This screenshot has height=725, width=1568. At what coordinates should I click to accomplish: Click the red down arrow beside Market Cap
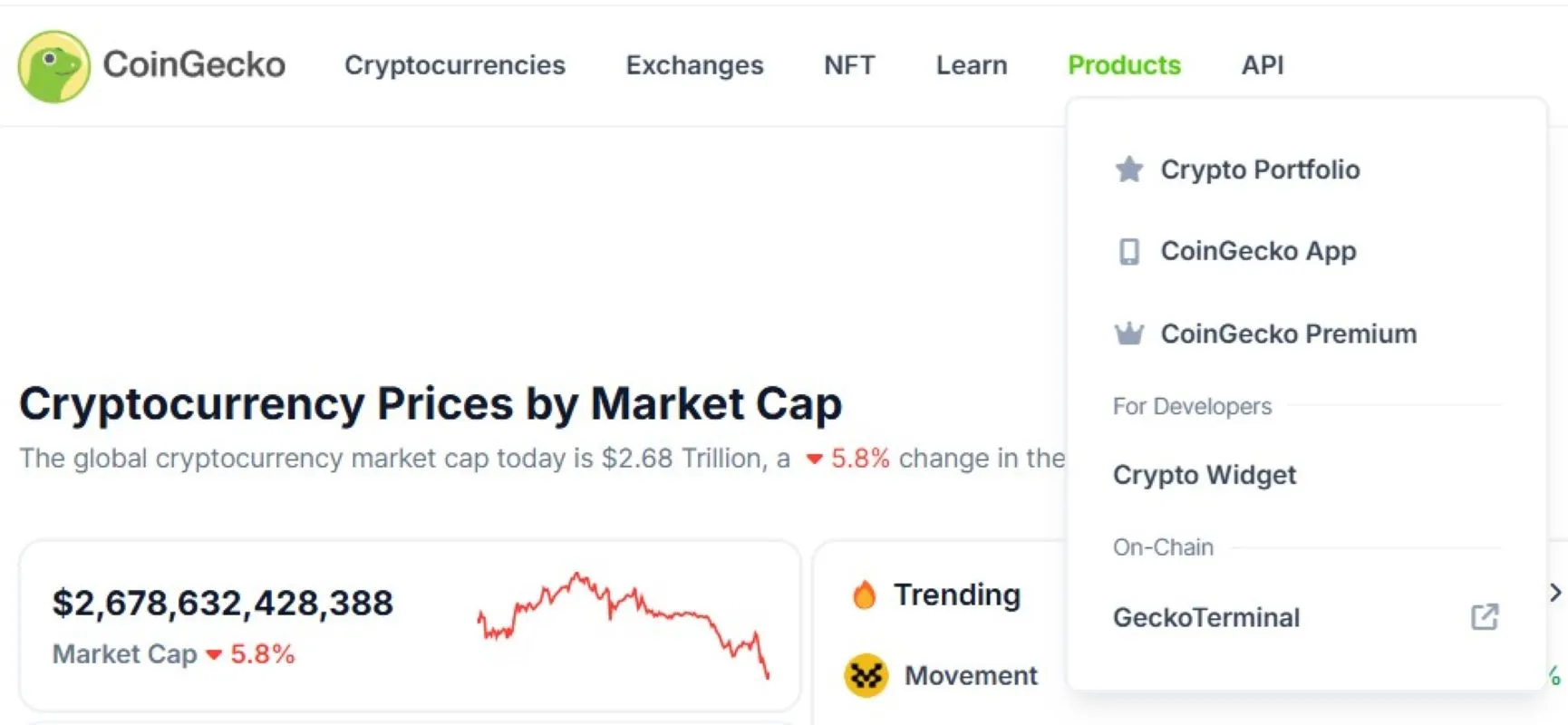214,654
